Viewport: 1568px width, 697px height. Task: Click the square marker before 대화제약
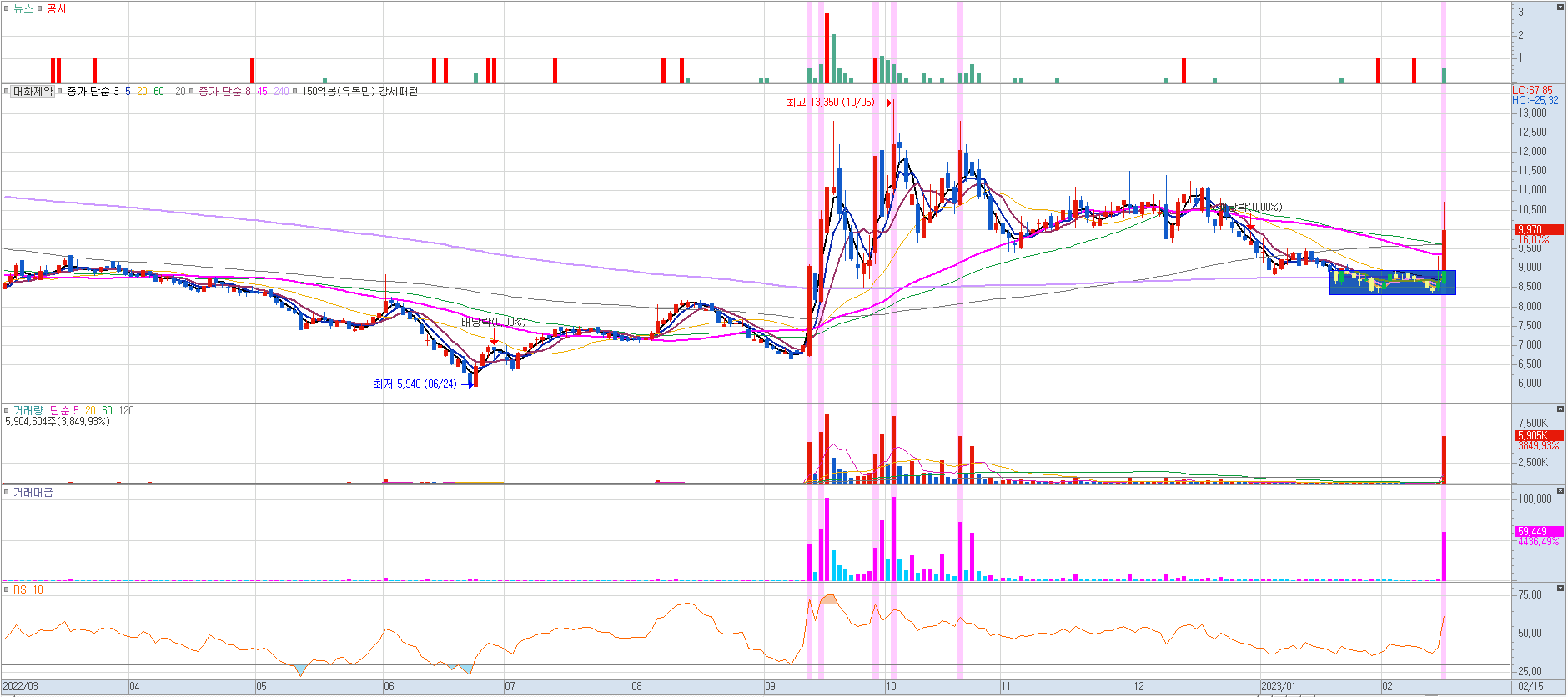pos(7,91)
